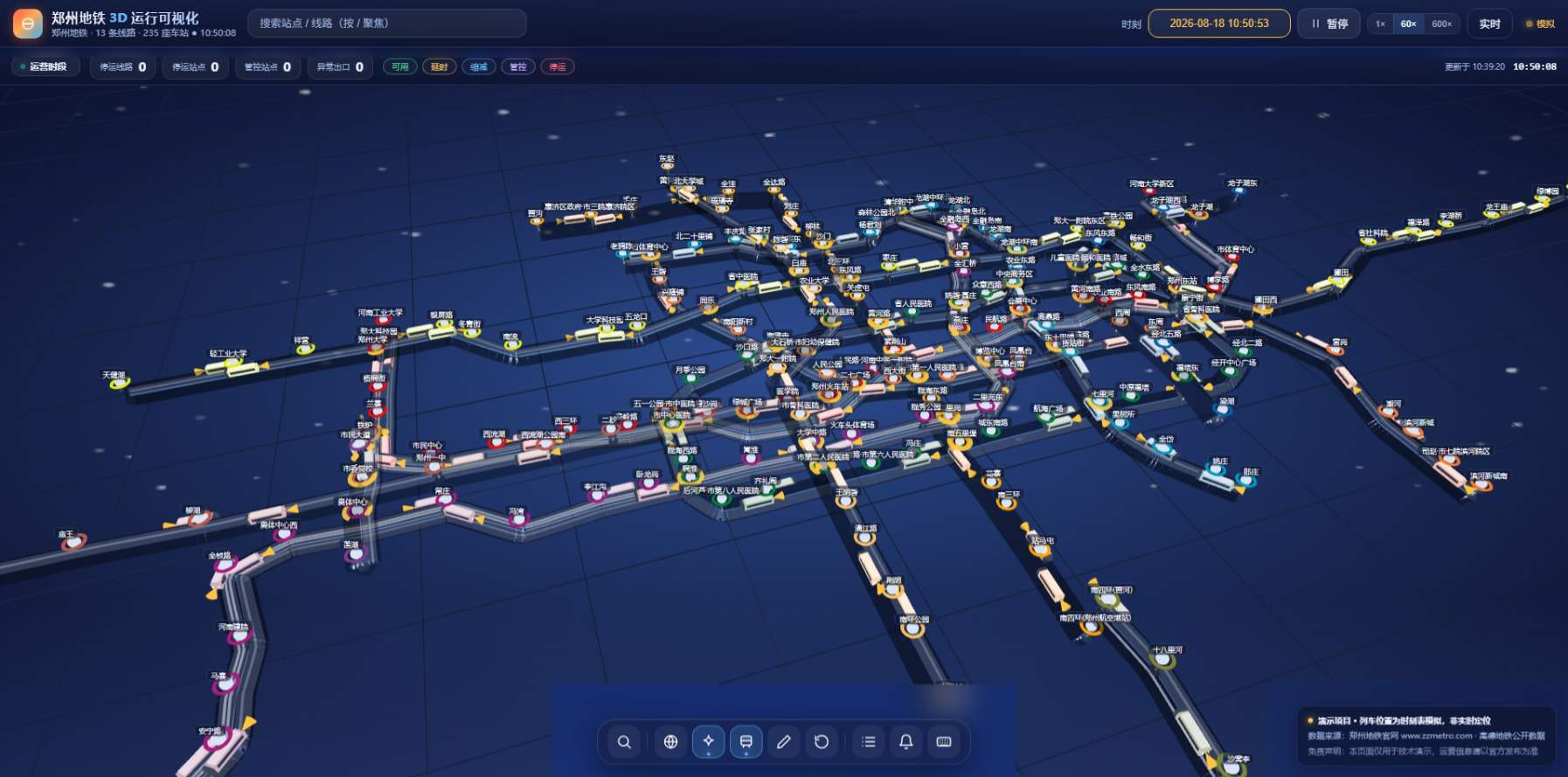Click the 十八里河 station marker
Image resolution: width=1568 pixels, height=777 pixels.
[1162, 661]
